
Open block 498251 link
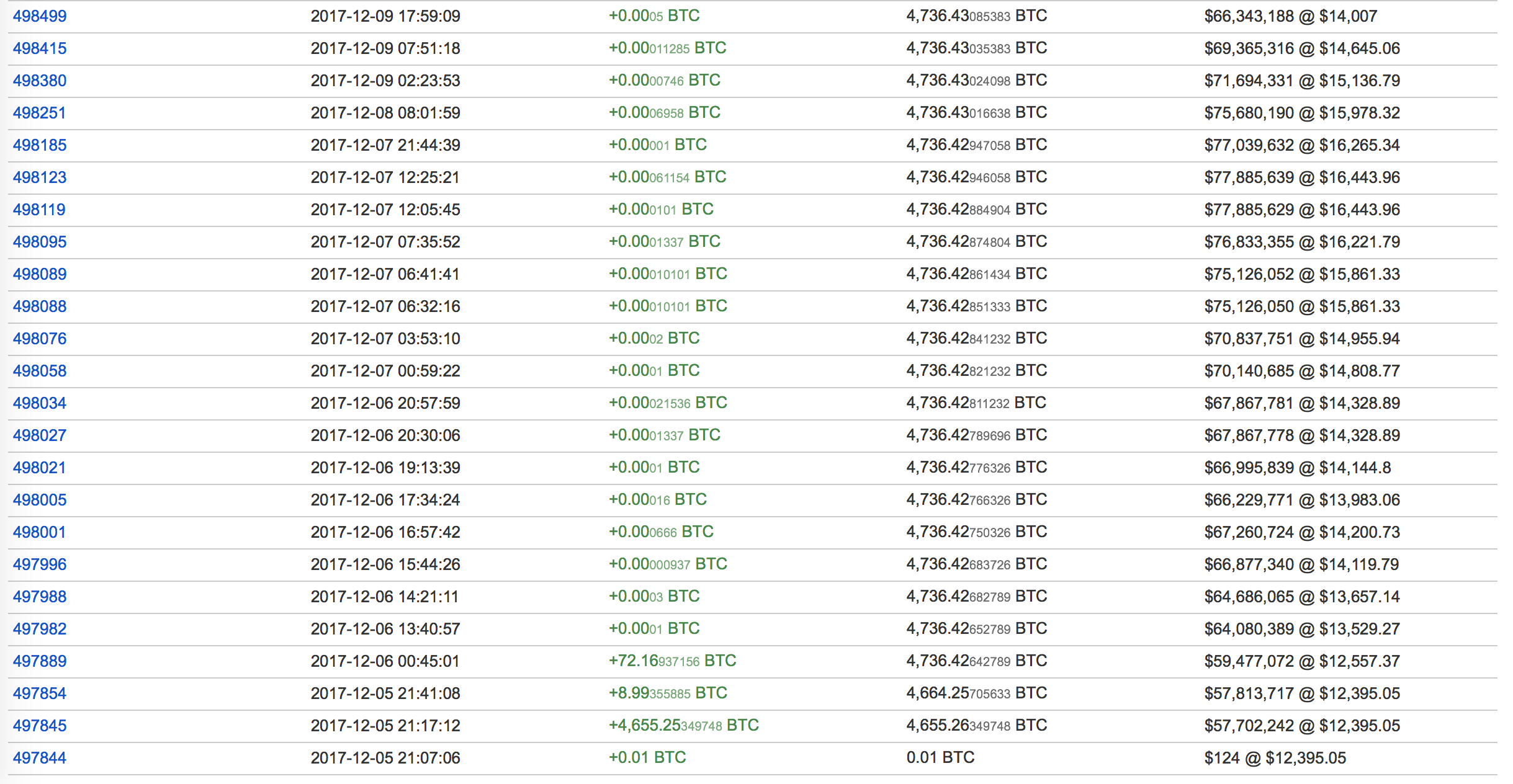pos(39,113)
